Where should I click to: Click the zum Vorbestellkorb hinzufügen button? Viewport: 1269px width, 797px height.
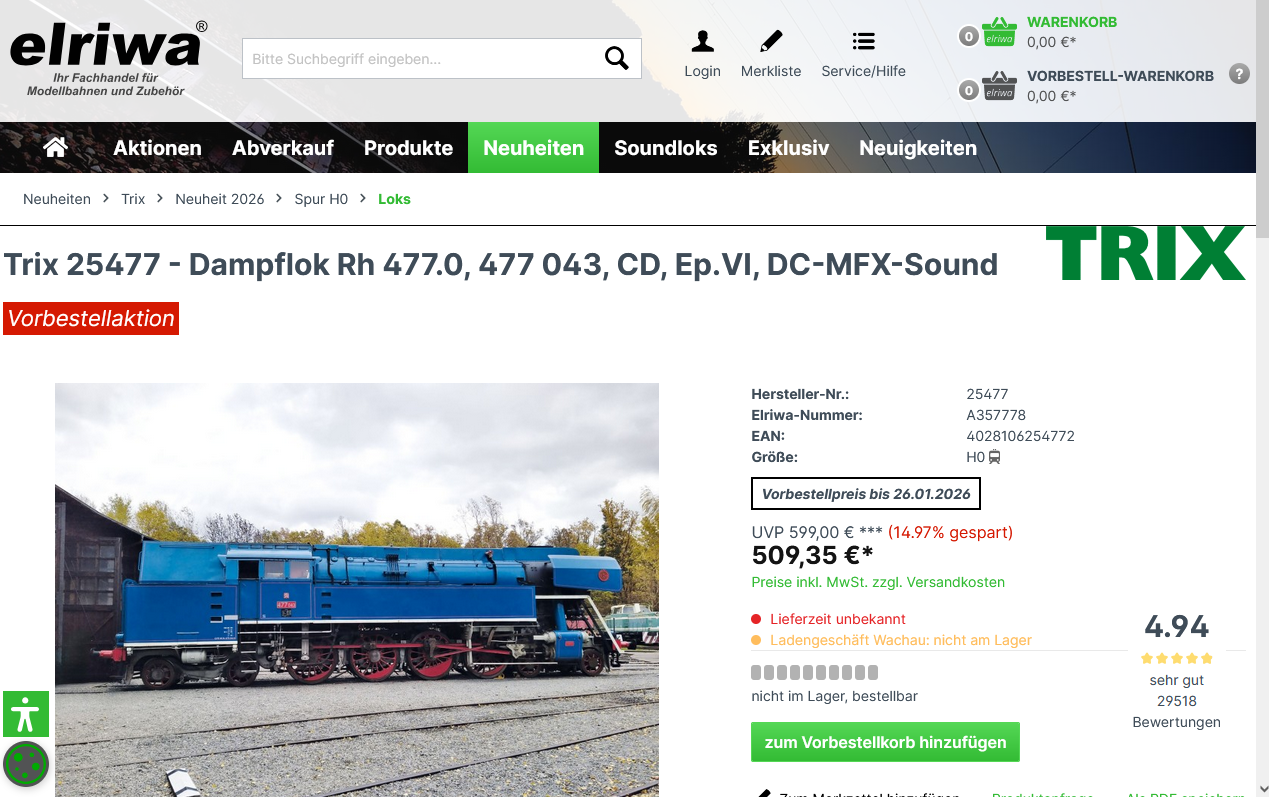[885, 742]
